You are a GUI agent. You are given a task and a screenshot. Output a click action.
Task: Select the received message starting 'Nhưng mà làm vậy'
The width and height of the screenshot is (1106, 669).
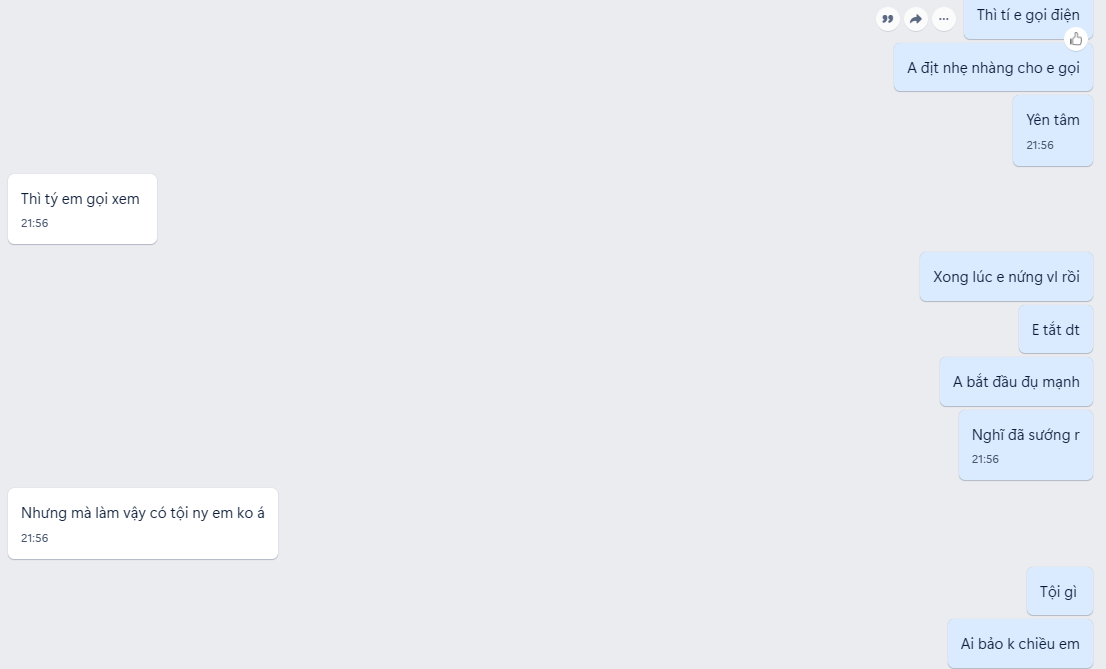142,524
